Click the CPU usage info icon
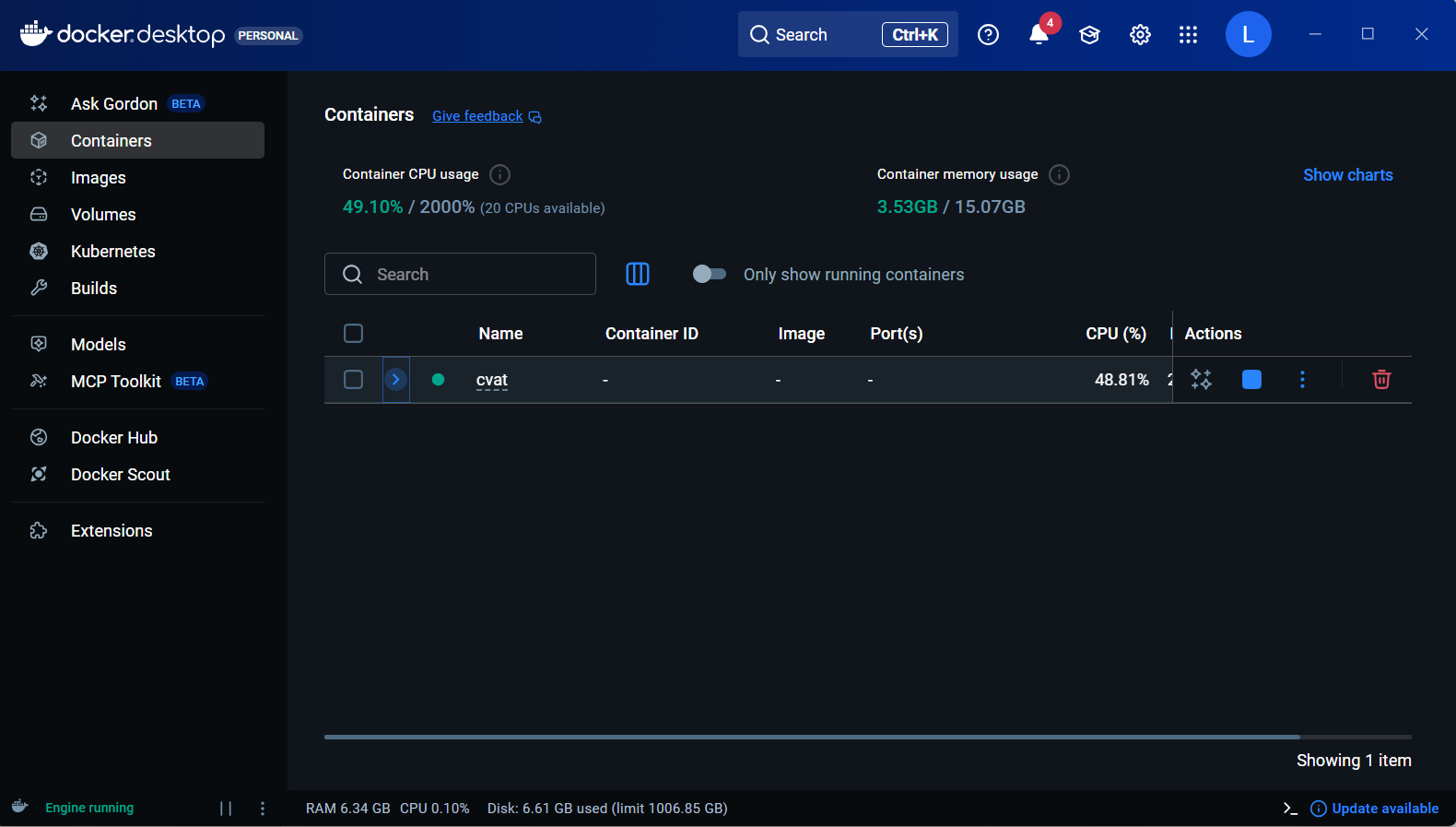Image resolution: width=1456 pixels, height=827 pixels. point(499,174)
